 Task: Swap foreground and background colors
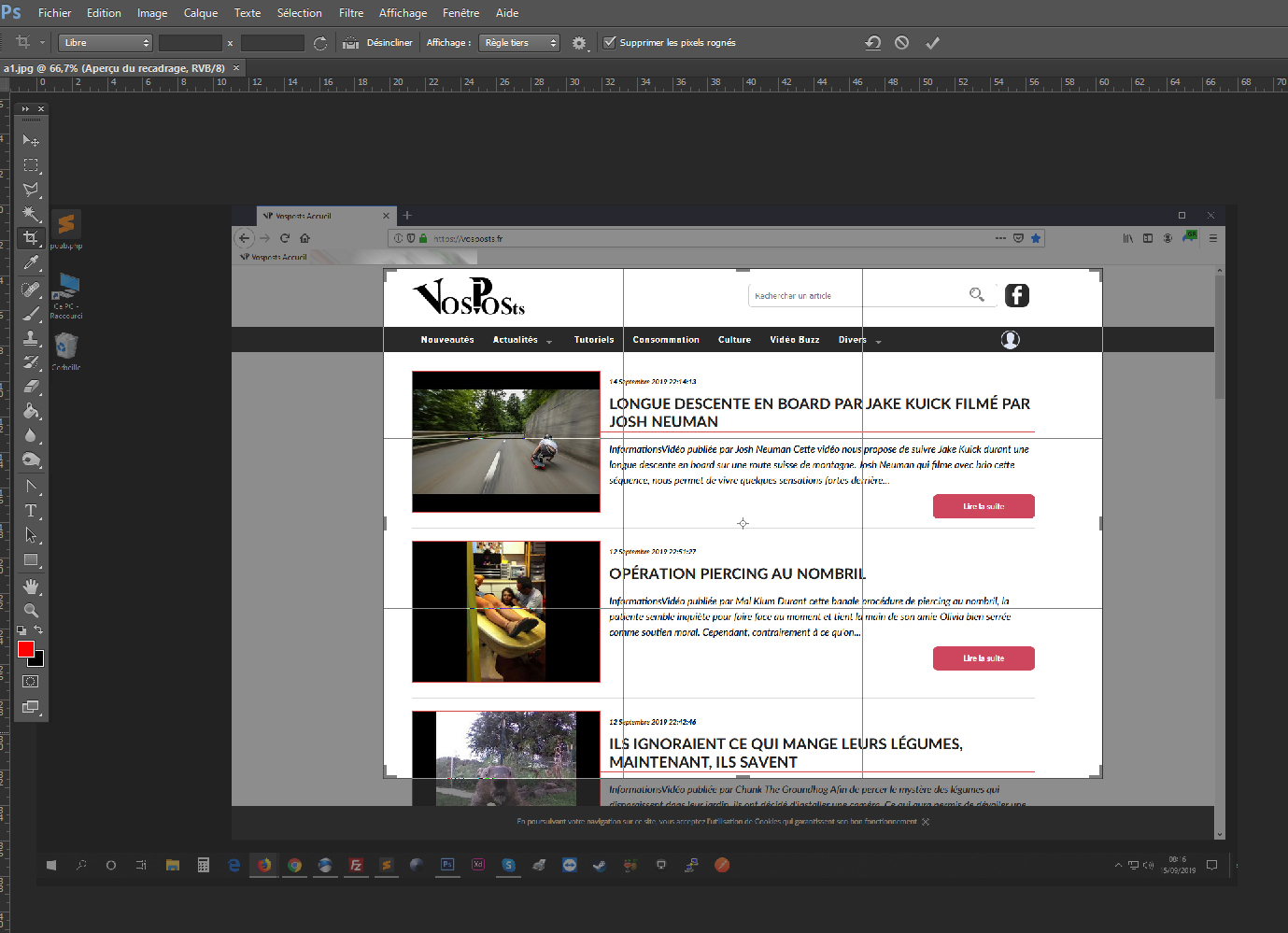38,630
